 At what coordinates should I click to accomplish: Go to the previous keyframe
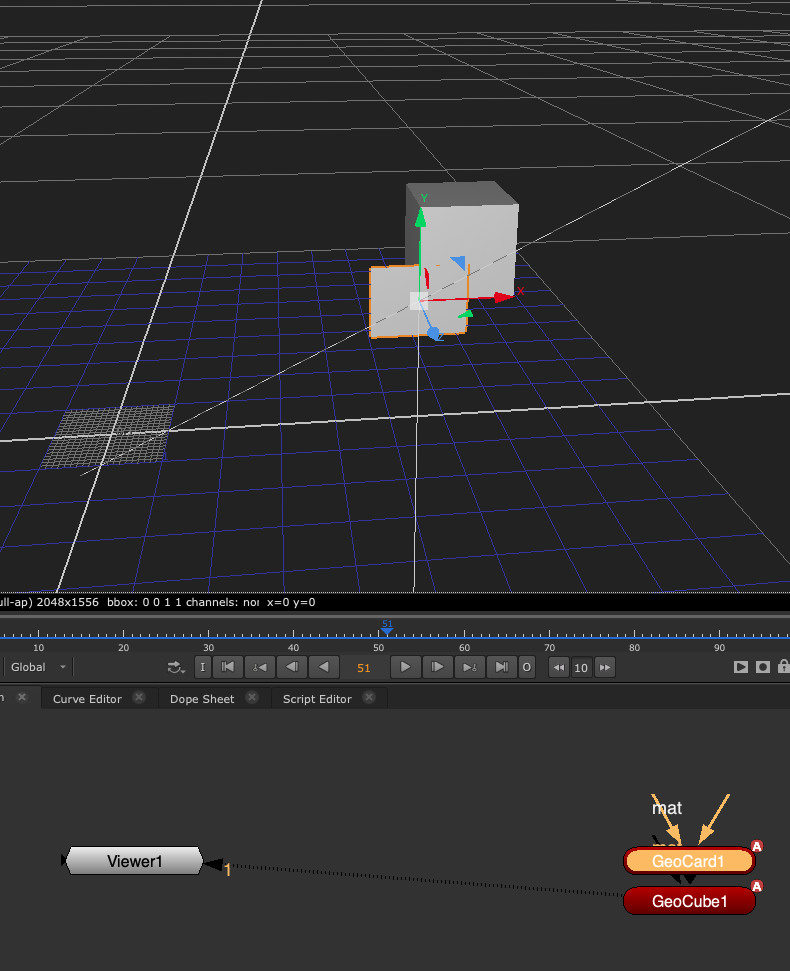pyautogui.click(x=259, y=667)
